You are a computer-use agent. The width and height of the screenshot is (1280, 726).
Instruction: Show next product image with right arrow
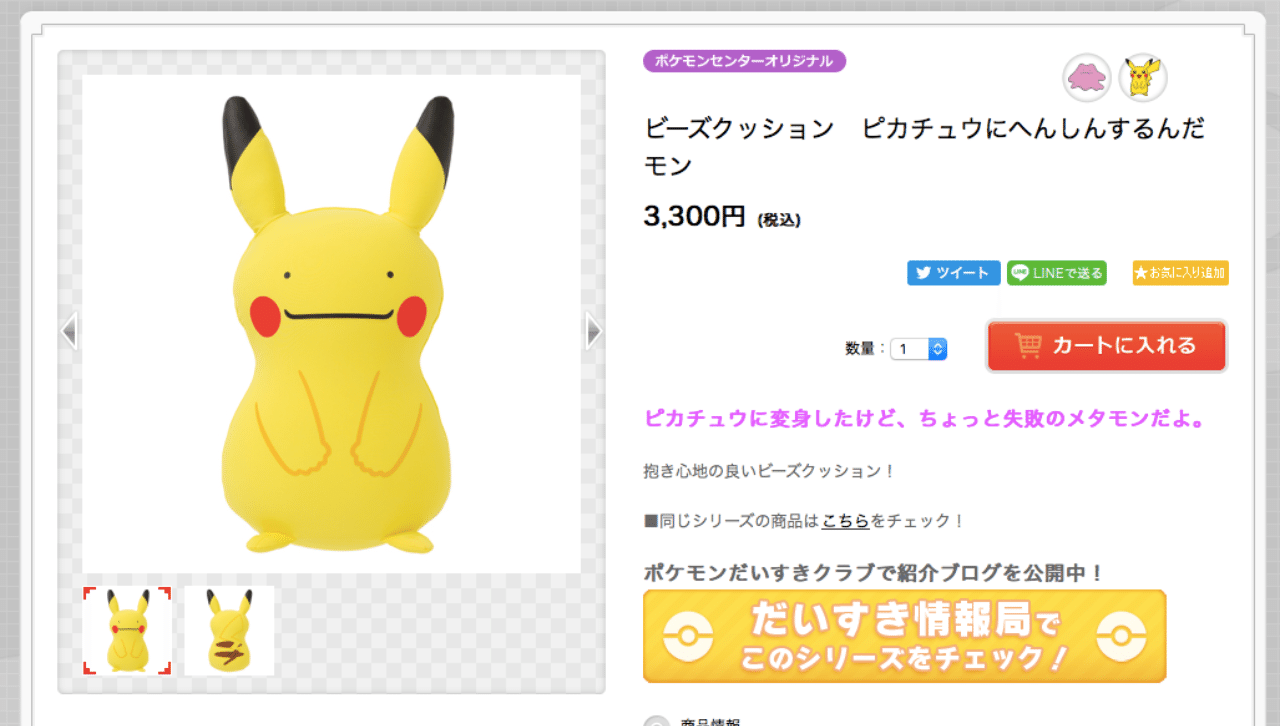pos(594,331)
